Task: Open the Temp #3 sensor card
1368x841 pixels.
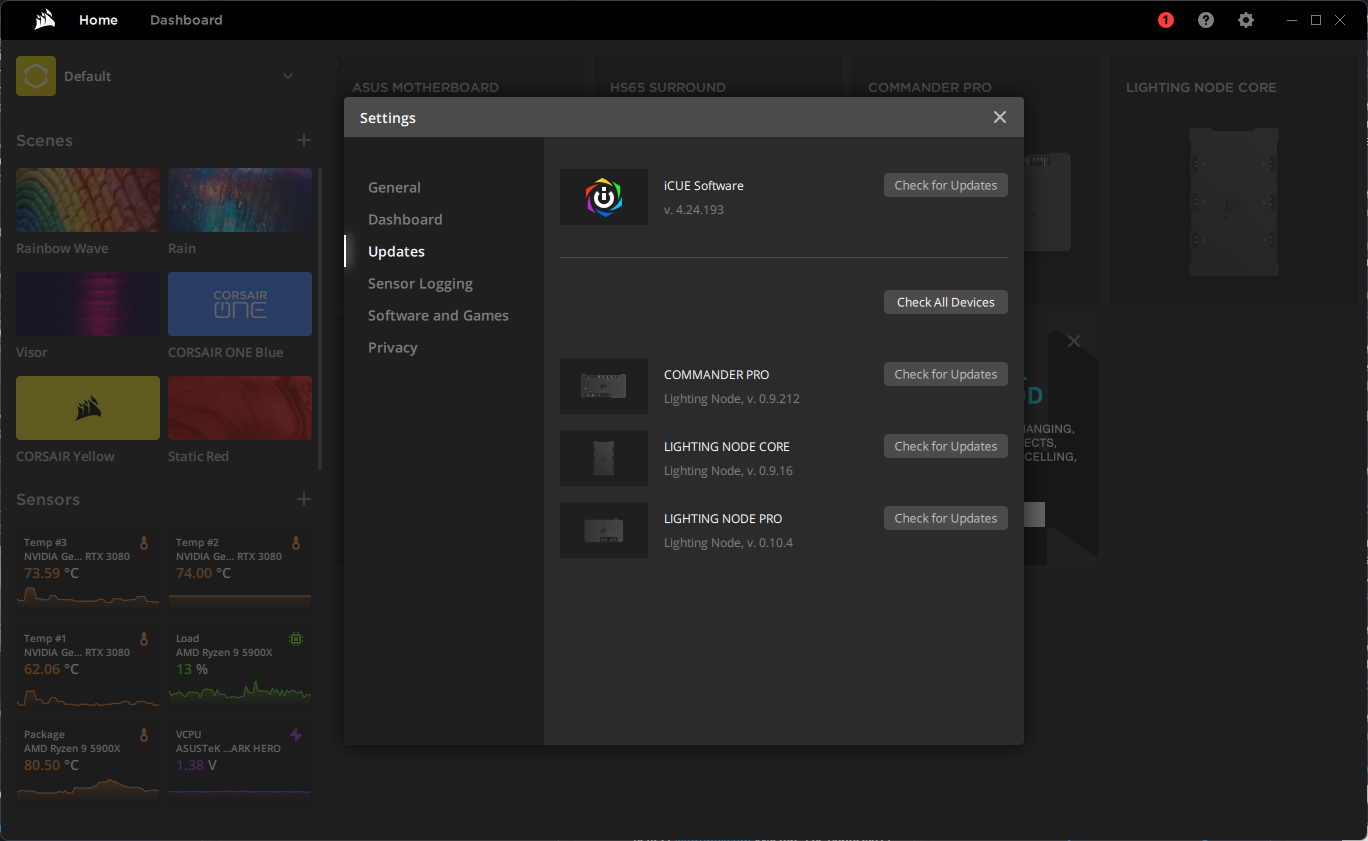Action: 88,568
